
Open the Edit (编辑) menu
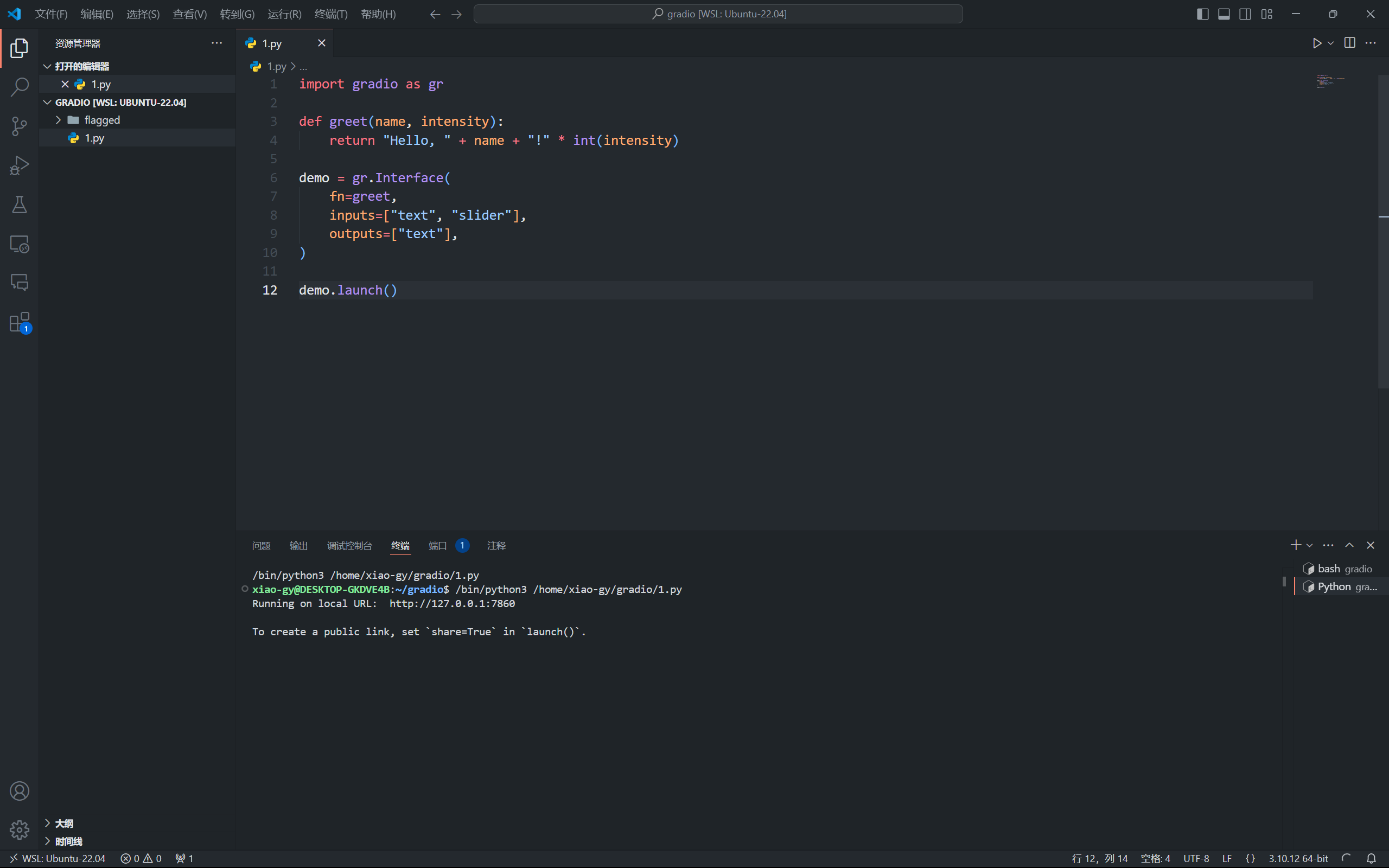[x=97, y=14]
